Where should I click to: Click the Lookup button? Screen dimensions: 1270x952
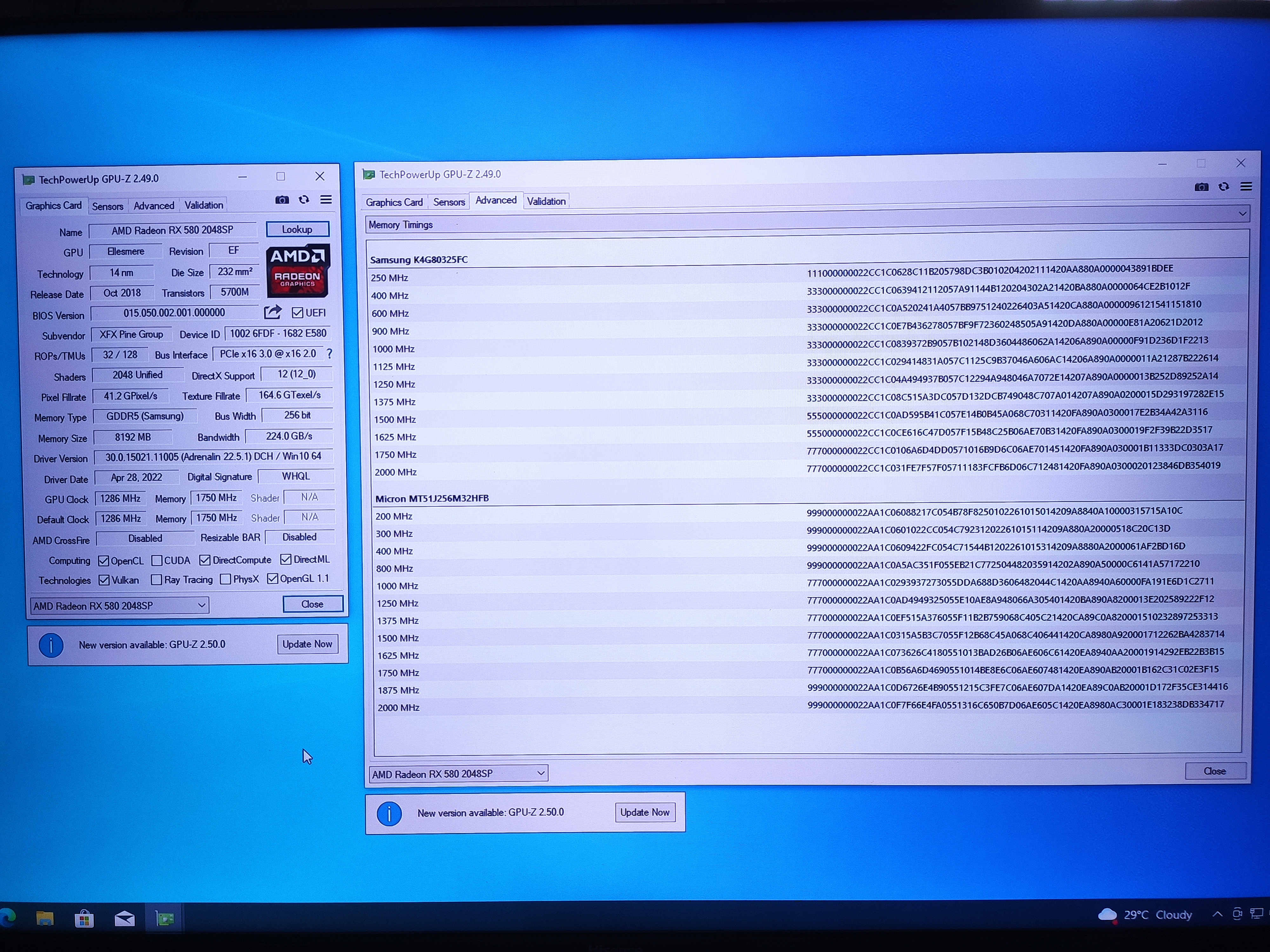297,229
